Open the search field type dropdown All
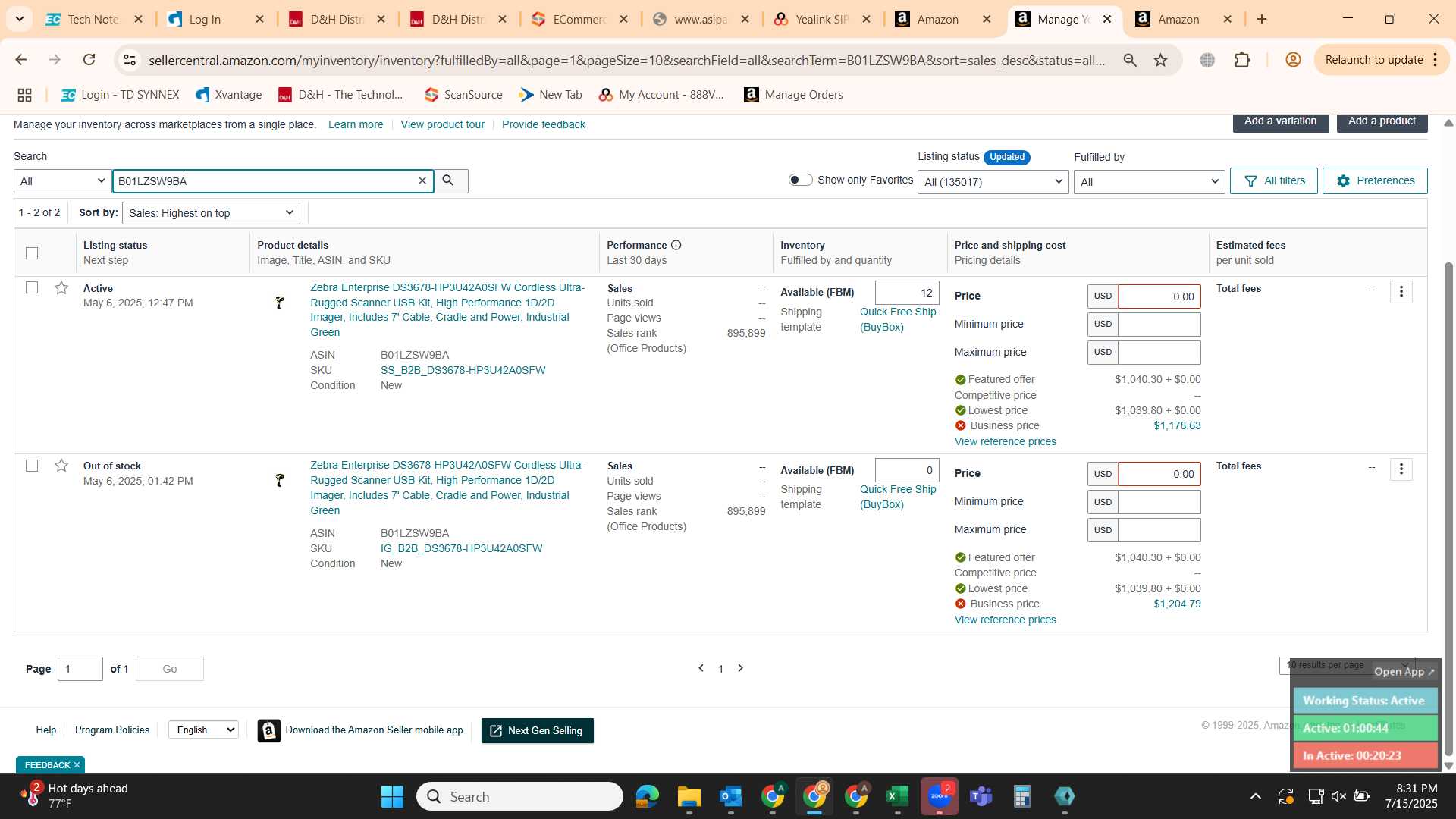Image resolution: width=1456 pixels, height=819 pixels. click(63, 181)
